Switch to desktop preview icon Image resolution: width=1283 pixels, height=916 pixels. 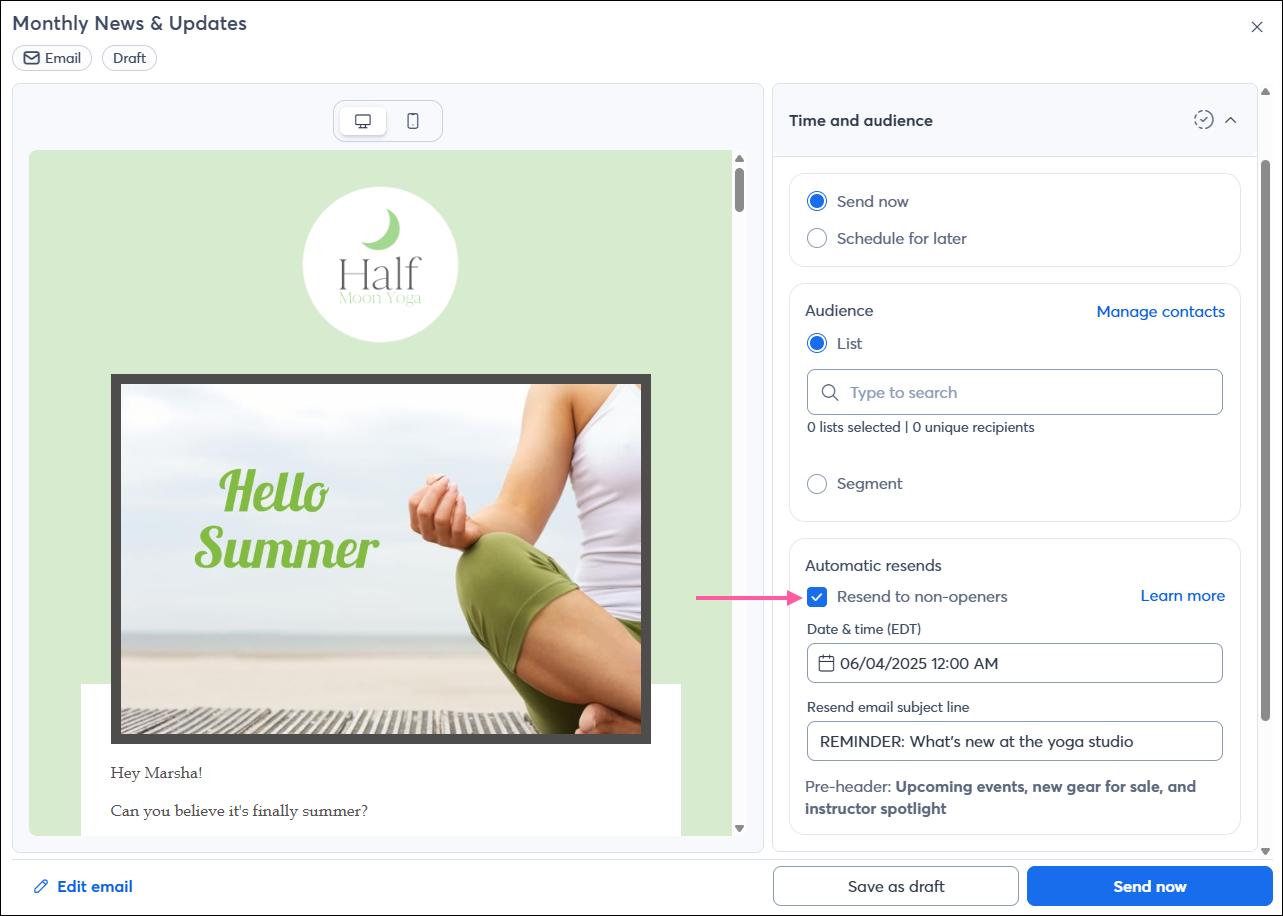pos(363,121)
